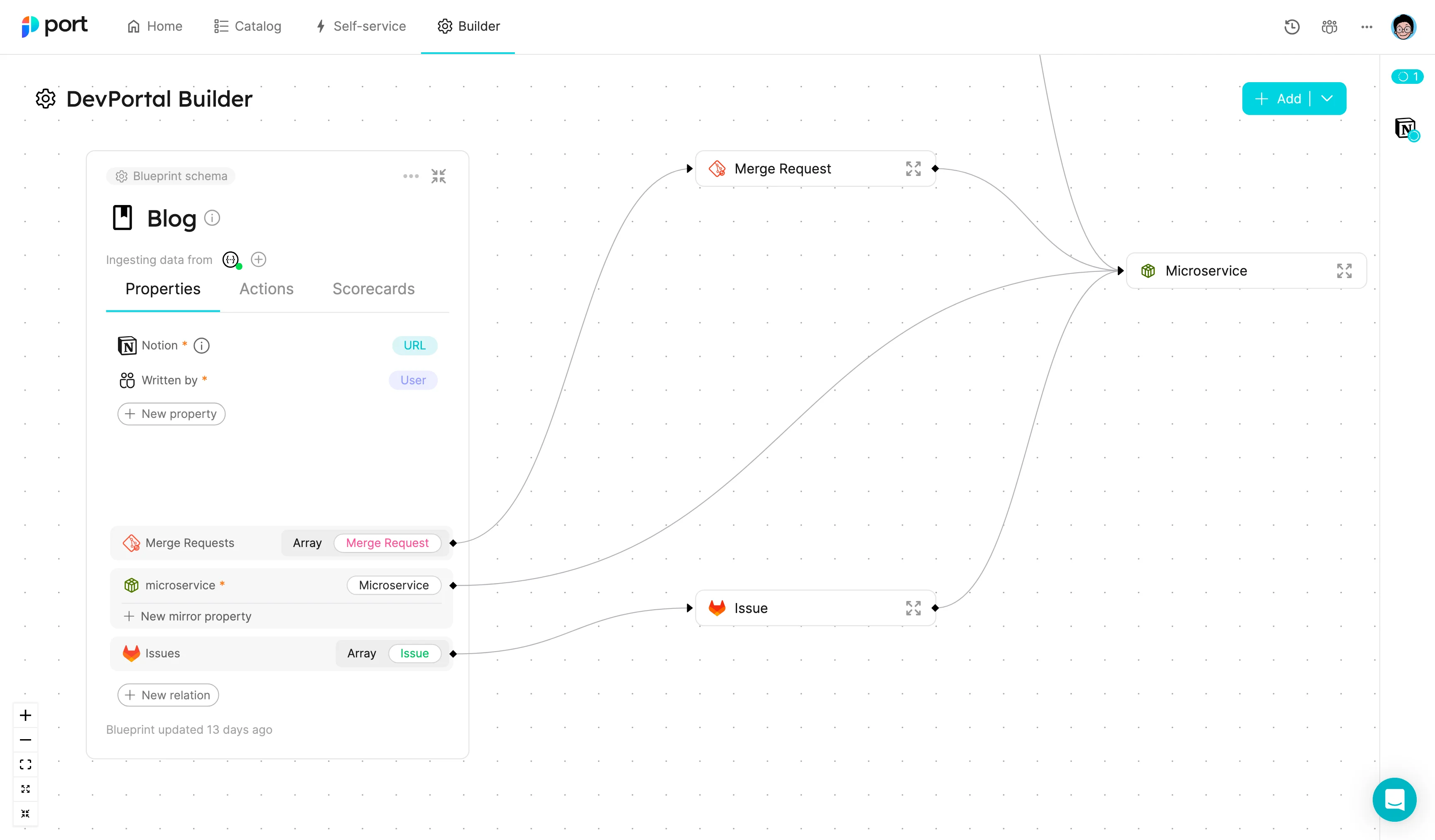Click the New relation button
1435x840 pixels.
coord(168,695)
